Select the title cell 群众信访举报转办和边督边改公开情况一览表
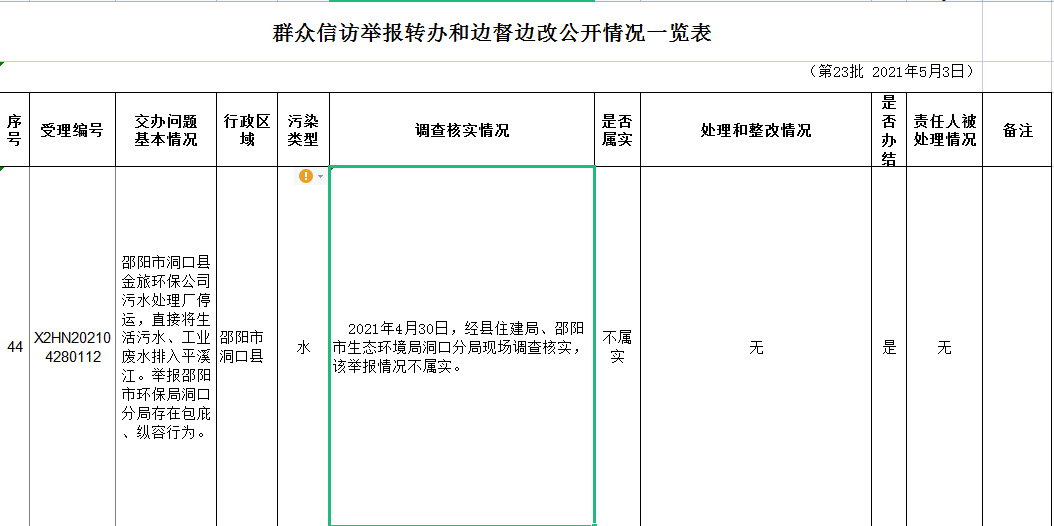Screen dimensions: 1054x526 [491, 33]
